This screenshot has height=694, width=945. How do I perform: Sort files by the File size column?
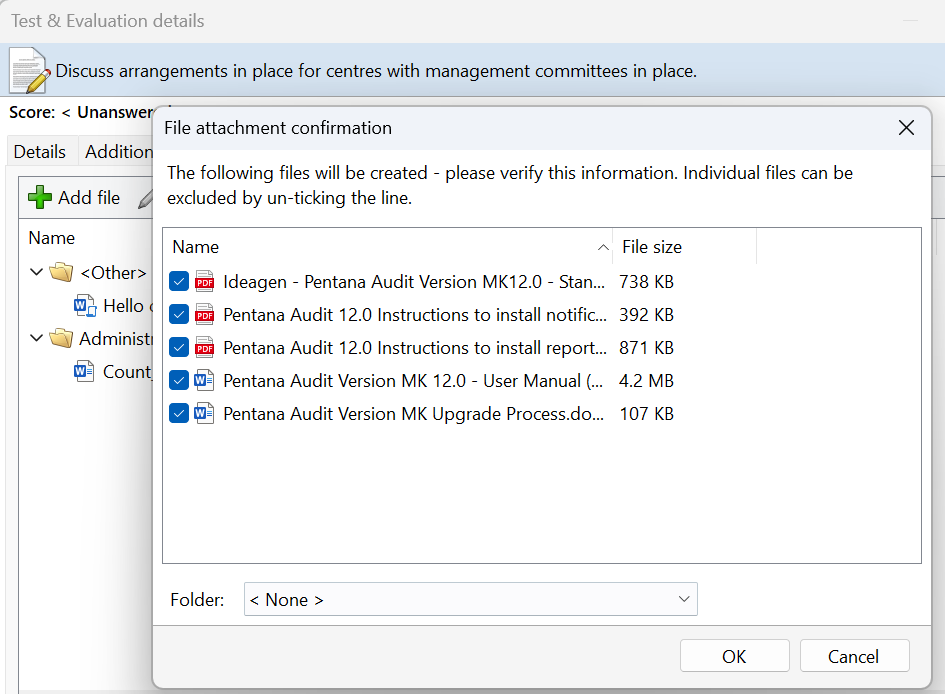click(x=684, y=247)
